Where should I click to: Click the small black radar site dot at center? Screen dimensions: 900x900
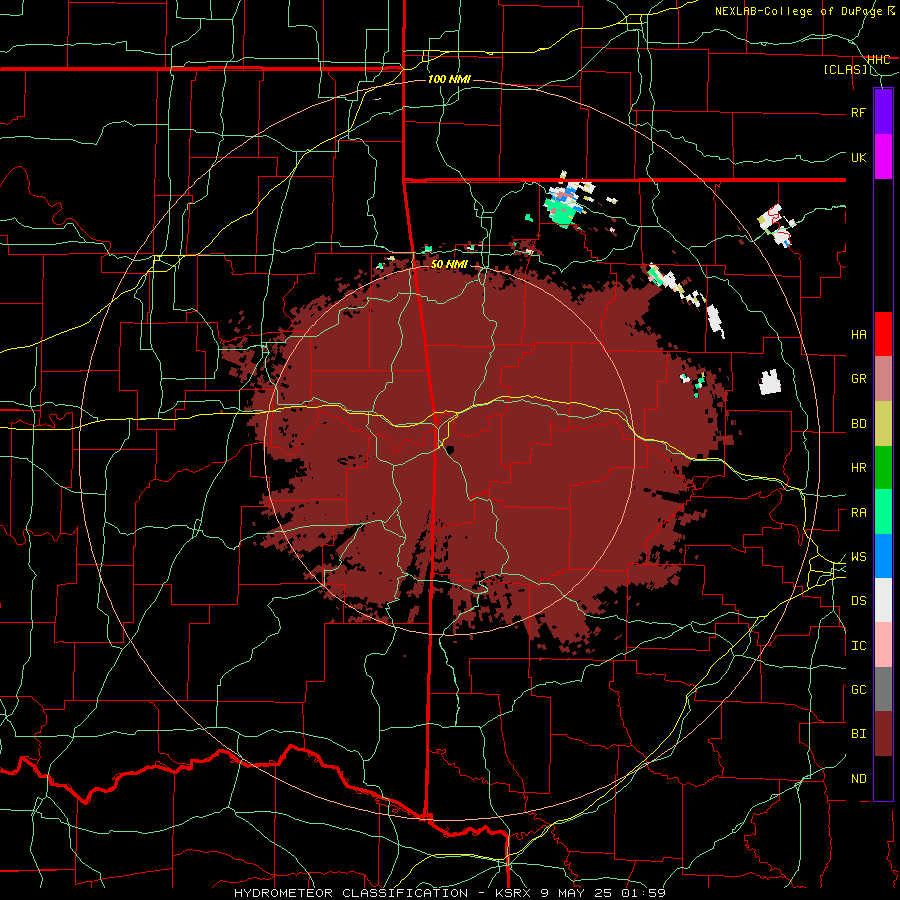[451, 449]
